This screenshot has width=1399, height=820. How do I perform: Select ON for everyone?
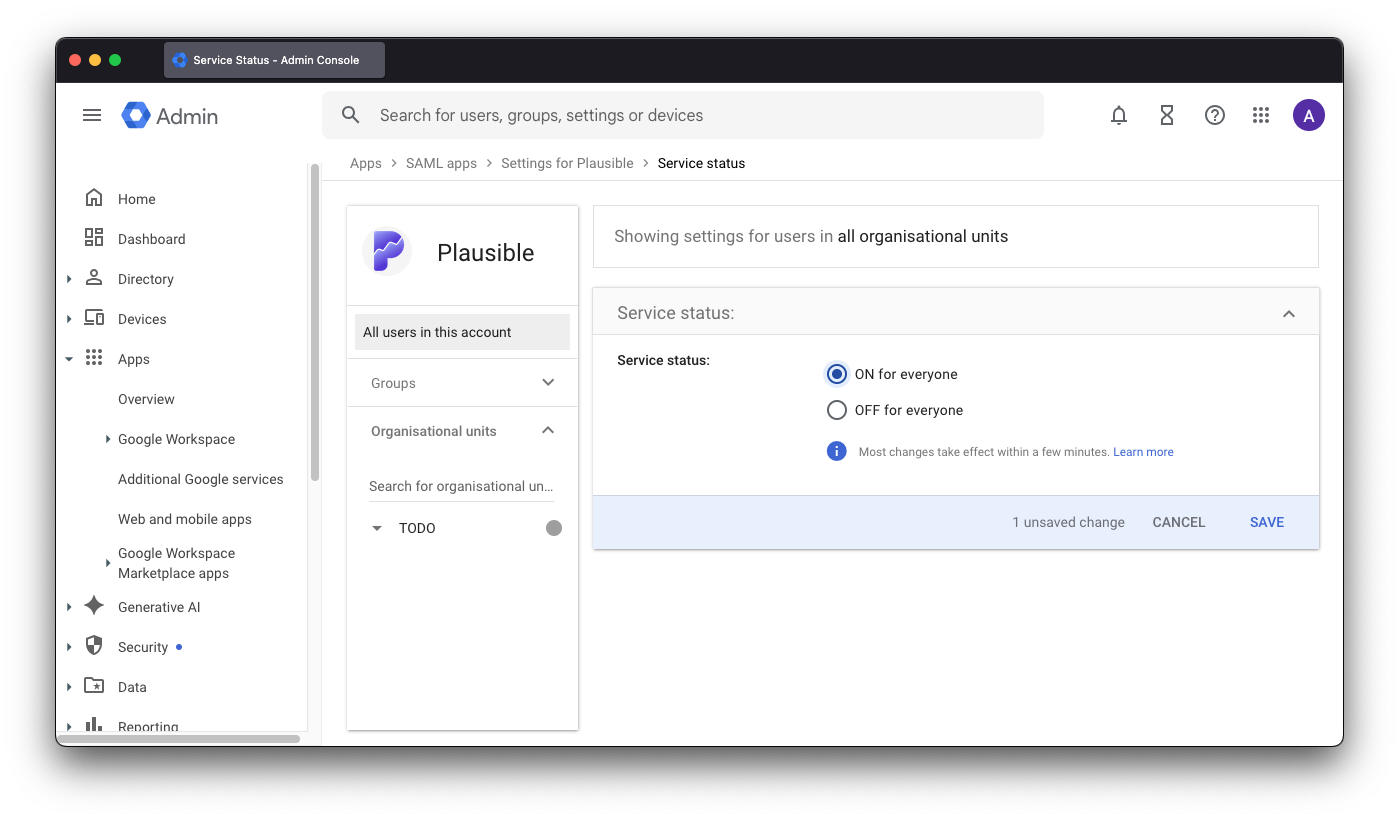tap(836, 373)
